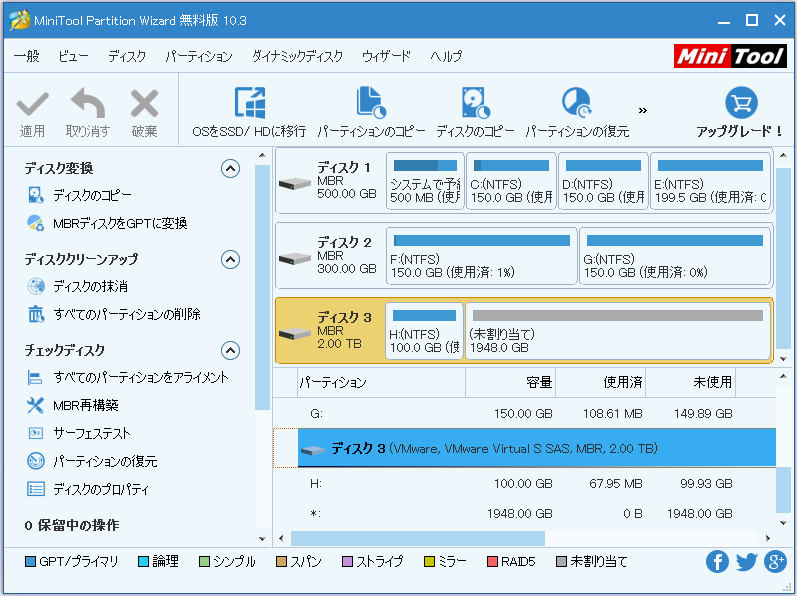797x596 pixels.
Task: Select the unallocated 1948.0 GB block on ディスク 3
Action: (617, 332)
